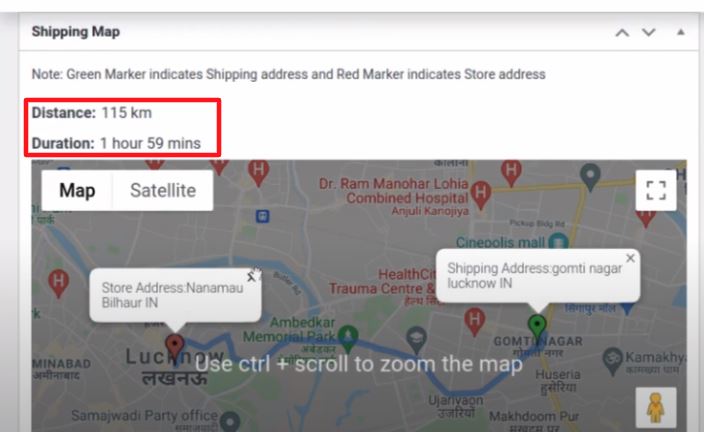Close the Store Address info window
Screen dimensions: 704x432
click(x=251, y=277)
